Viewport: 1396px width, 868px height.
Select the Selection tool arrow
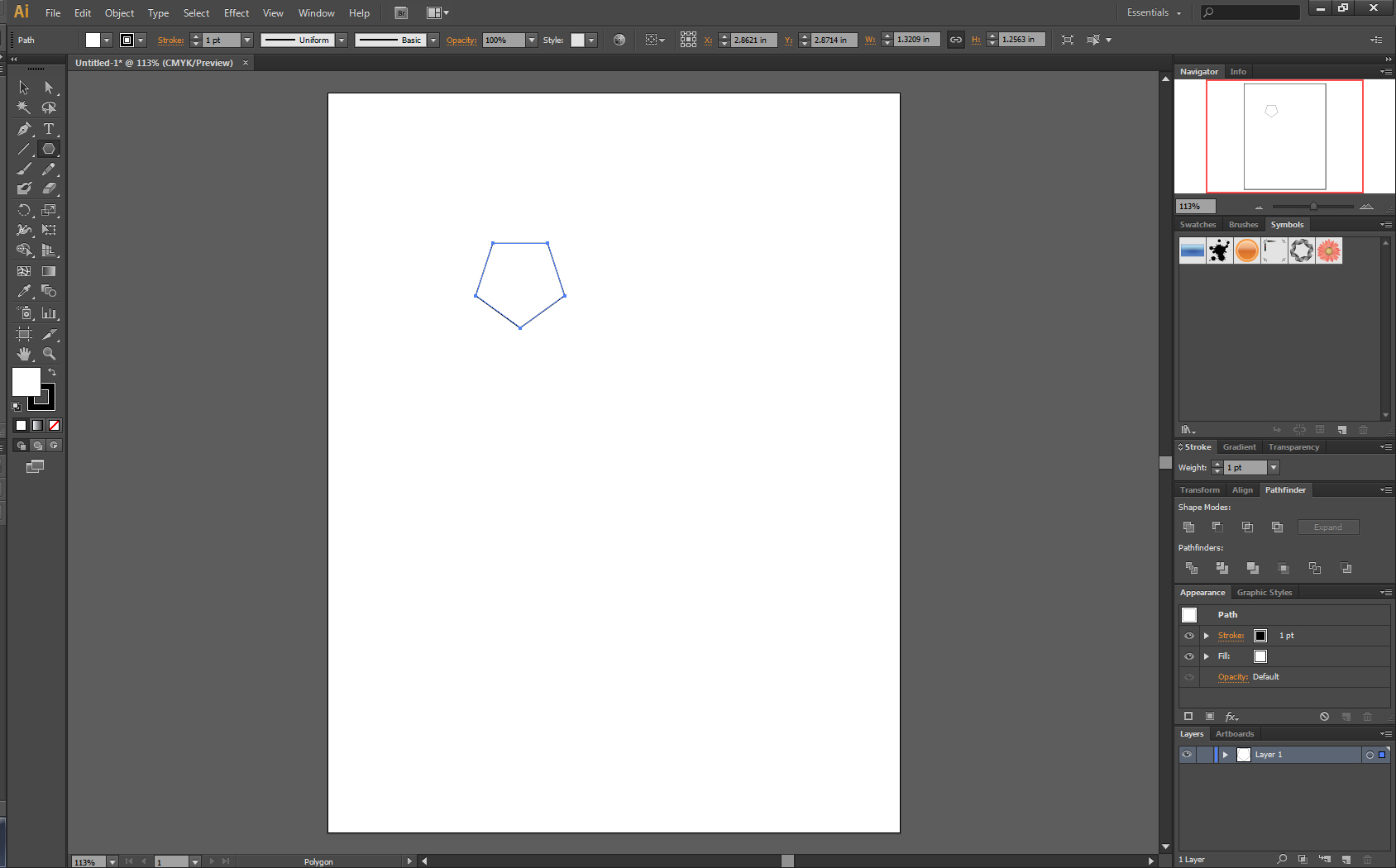tap(24, 87)
